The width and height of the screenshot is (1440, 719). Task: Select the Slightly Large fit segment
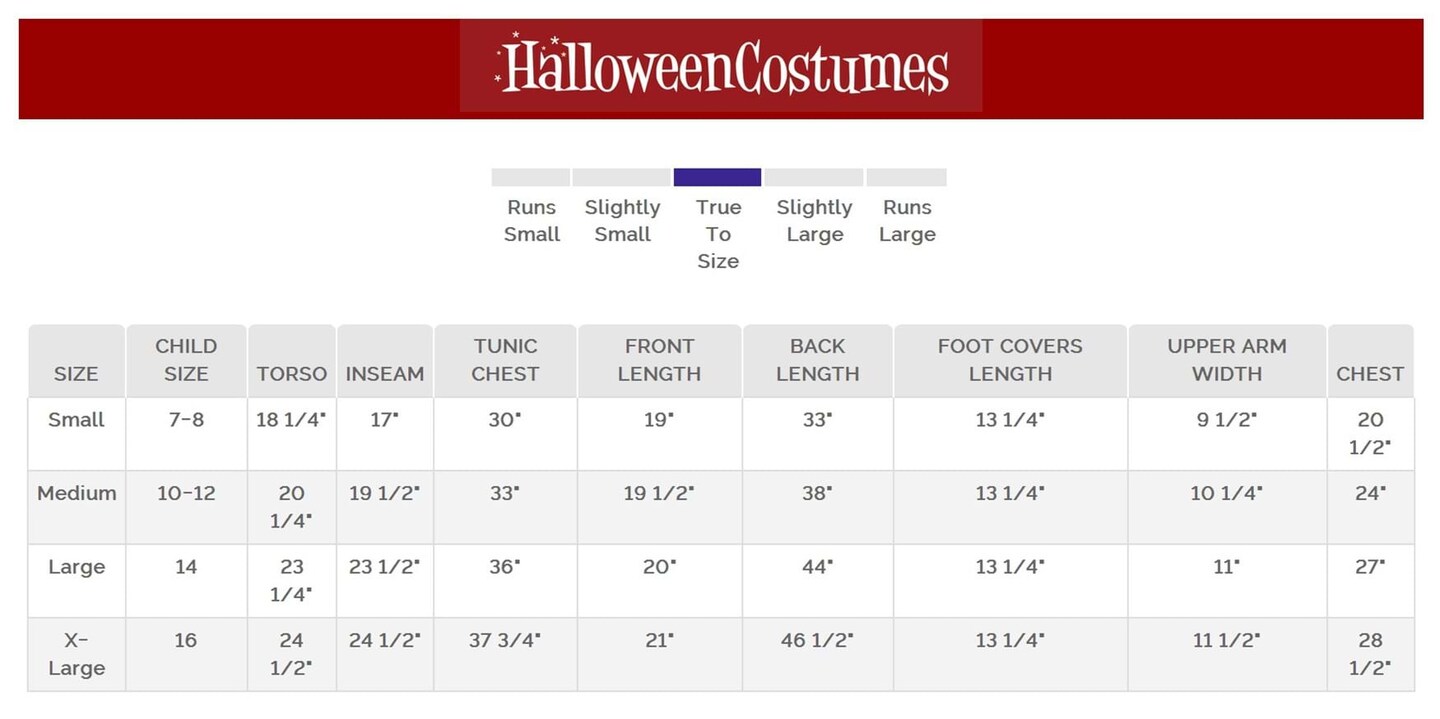[813, 177]
